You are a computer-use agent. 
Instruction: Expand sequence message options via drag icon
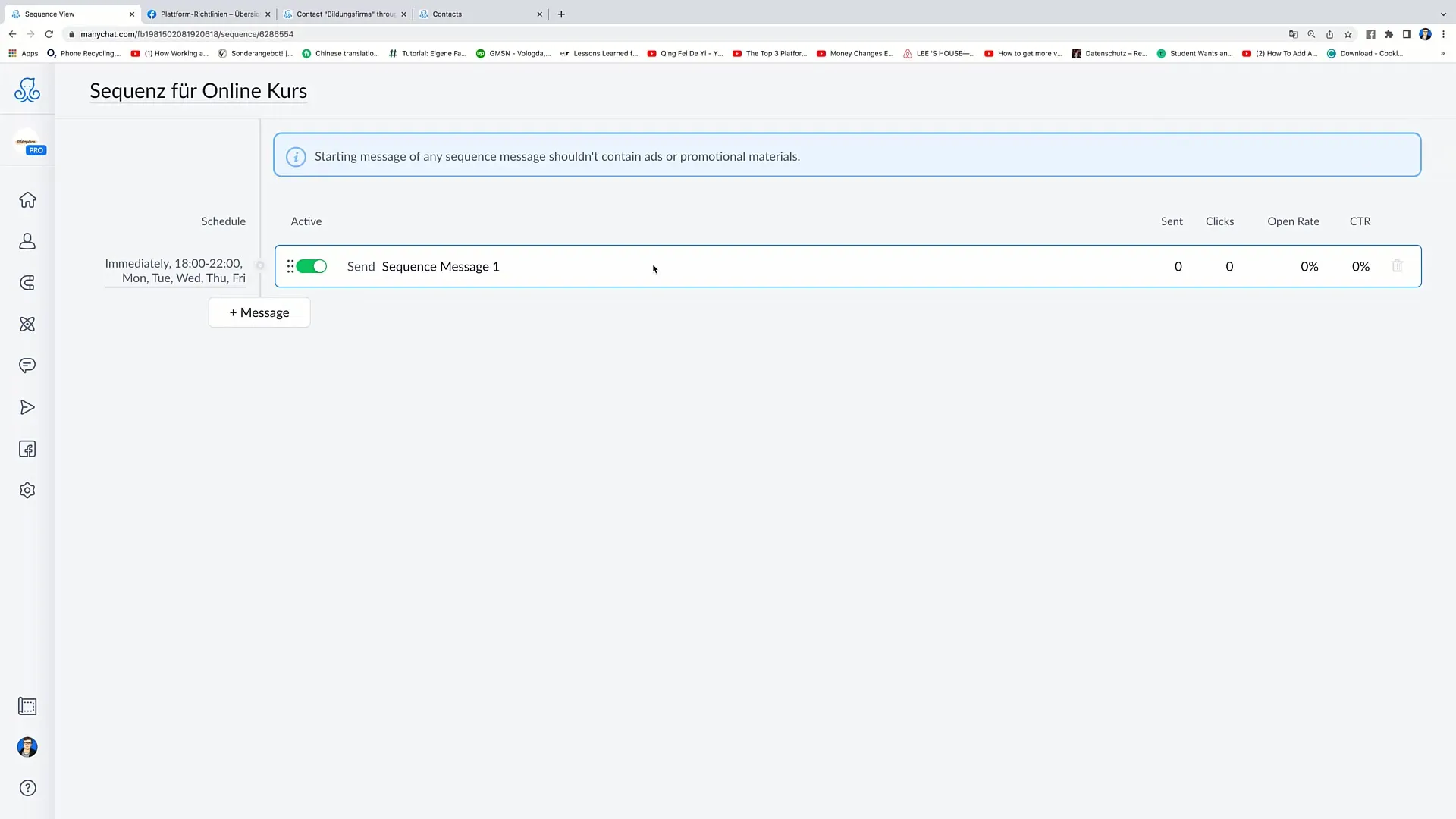290,266
